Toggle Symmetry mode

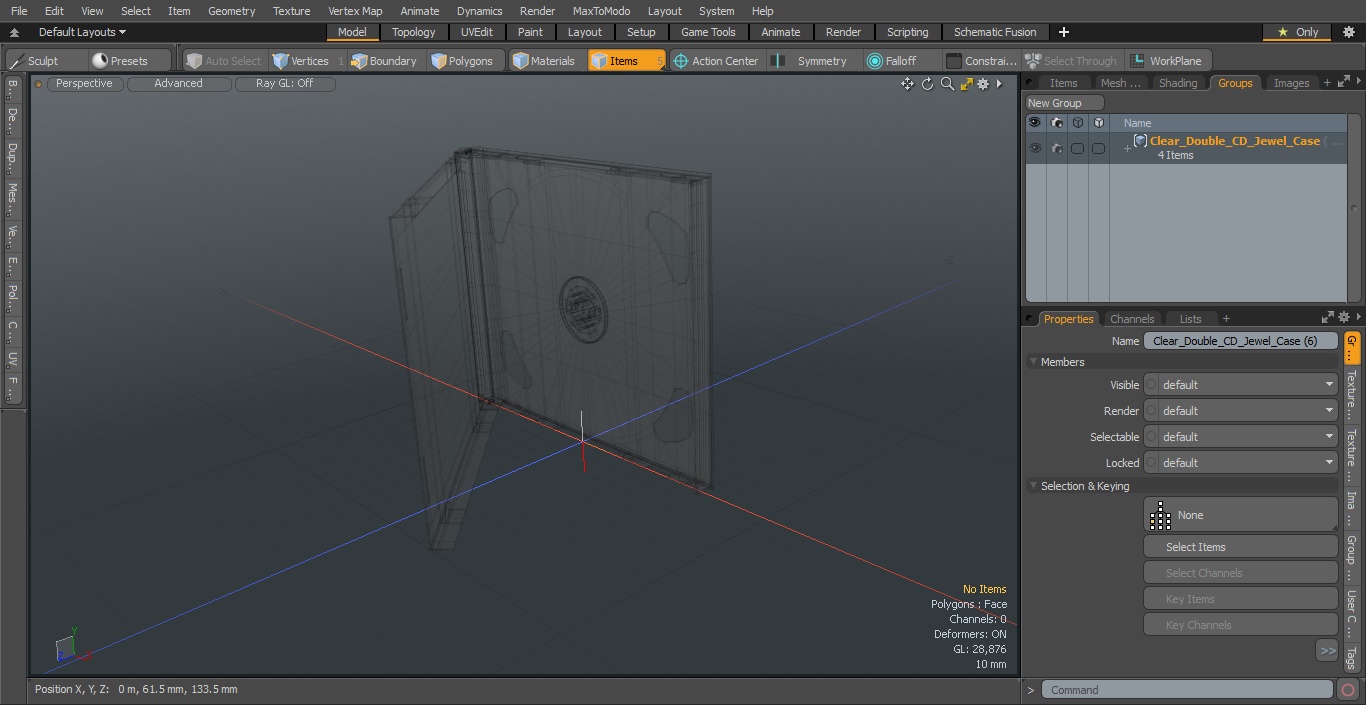click(x=812, y=61)
